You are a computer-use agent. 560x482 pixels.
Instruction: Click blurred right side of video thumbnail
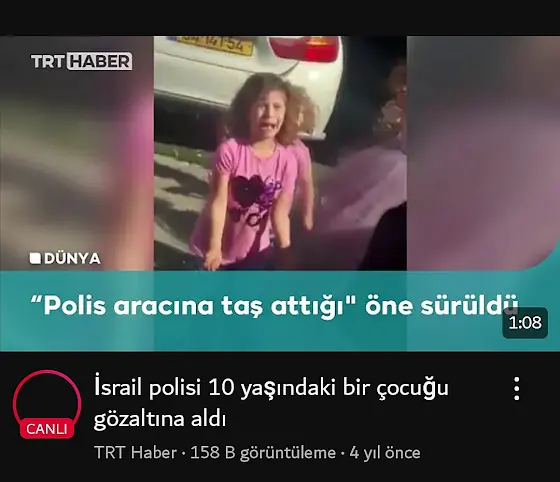483,153
